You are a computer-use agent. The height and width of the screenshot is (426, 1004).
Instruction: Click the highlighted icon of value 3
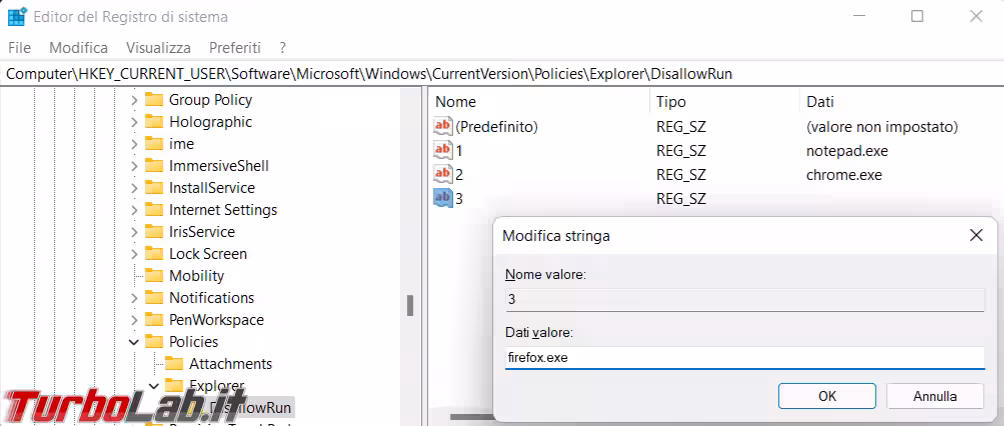(443, 198)
